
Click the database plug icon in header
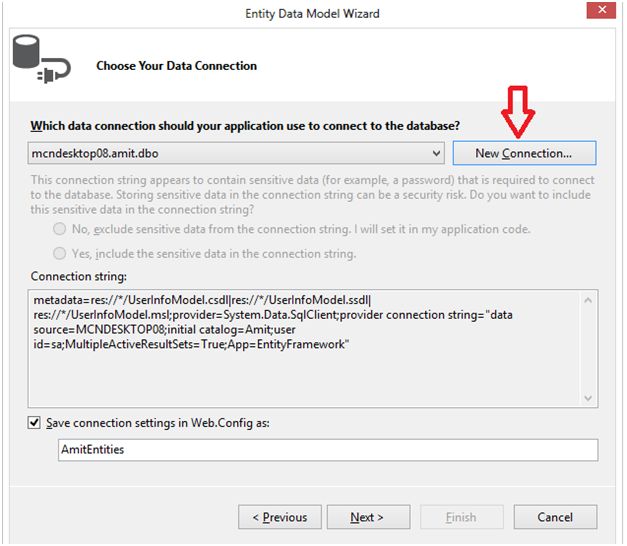pos(40,61)
